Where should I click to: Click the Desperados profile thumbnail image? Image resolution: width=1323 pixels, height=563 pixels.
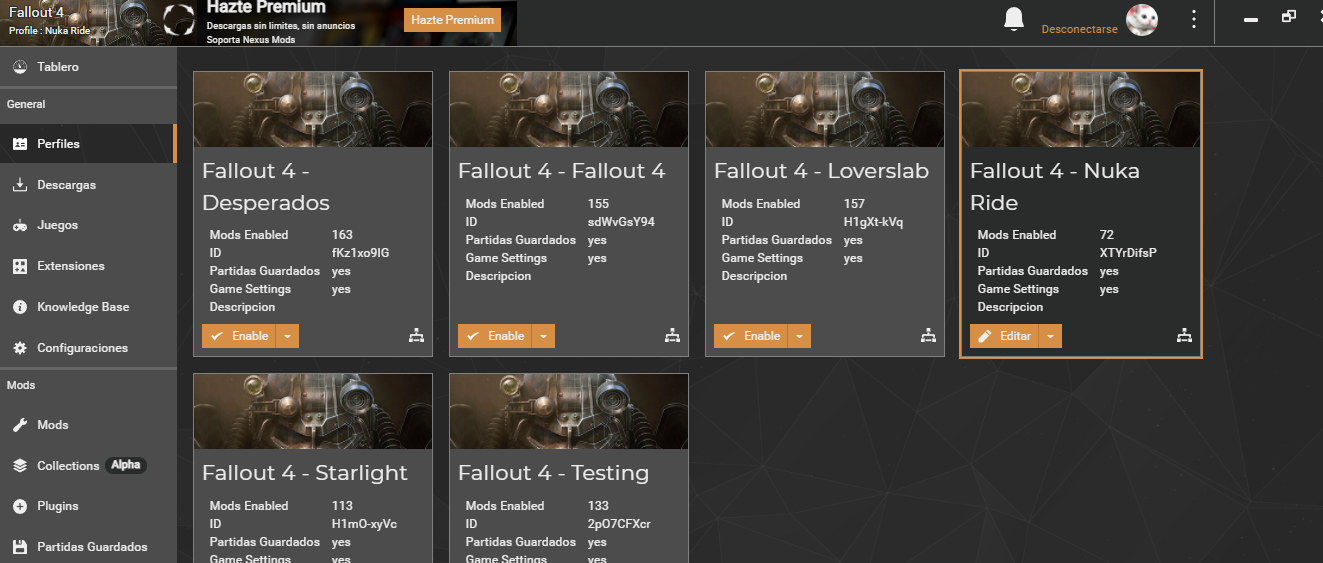point(313,110)
